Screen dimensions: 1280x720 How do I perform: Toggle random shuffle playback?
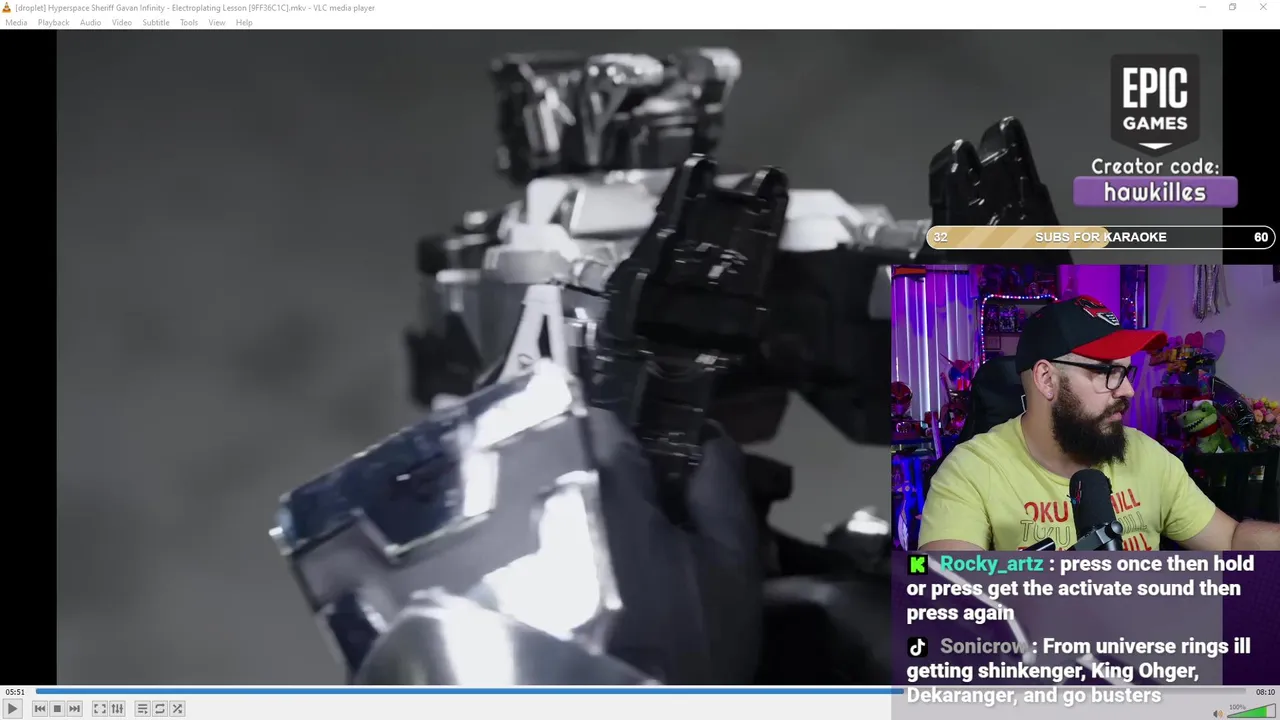[x=177, y=708]
